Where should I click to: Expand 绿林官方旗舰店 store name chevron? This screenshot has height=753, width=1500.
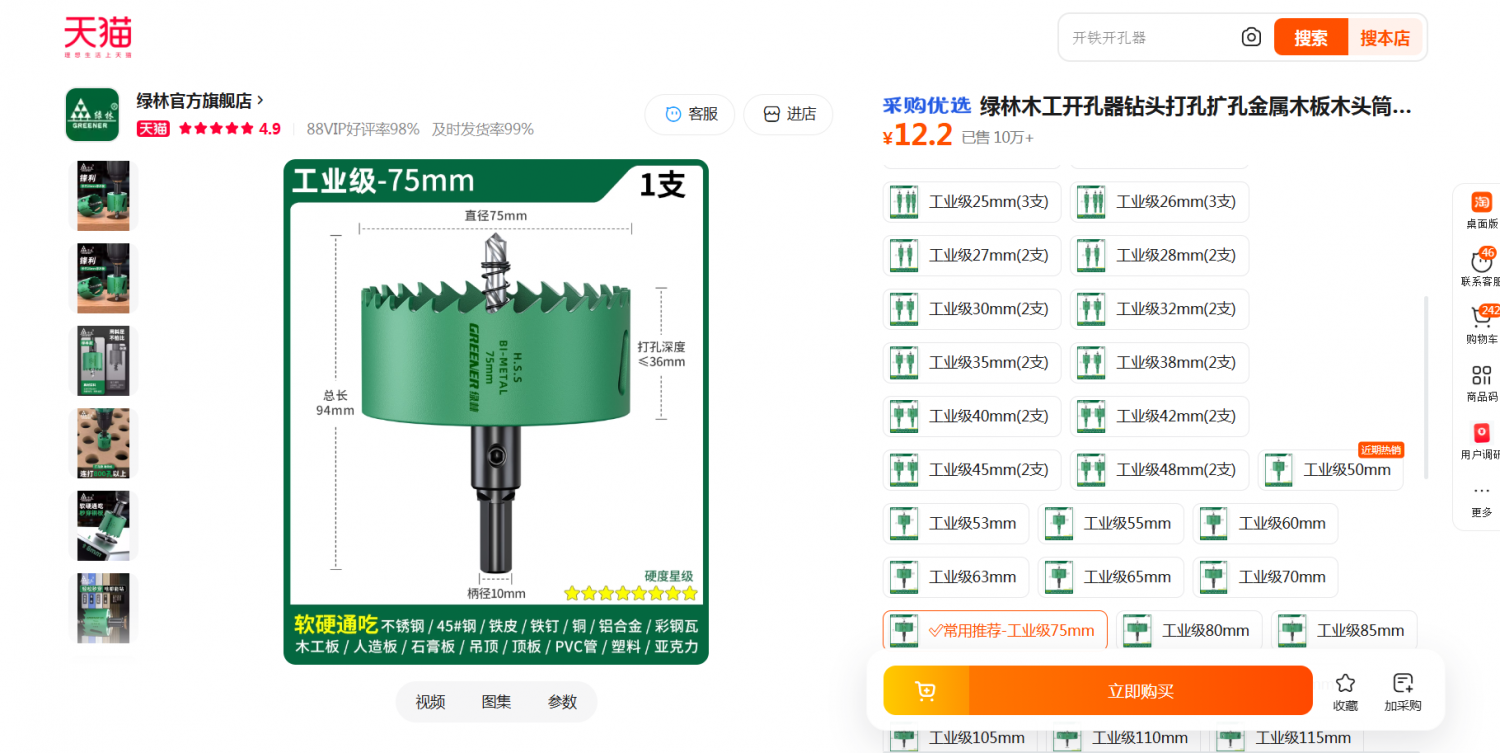[x=260, y=100]
